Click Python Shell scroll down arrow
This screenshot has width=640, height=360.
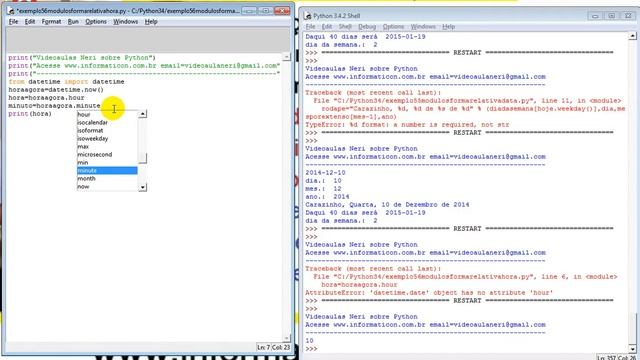[632, 349]
